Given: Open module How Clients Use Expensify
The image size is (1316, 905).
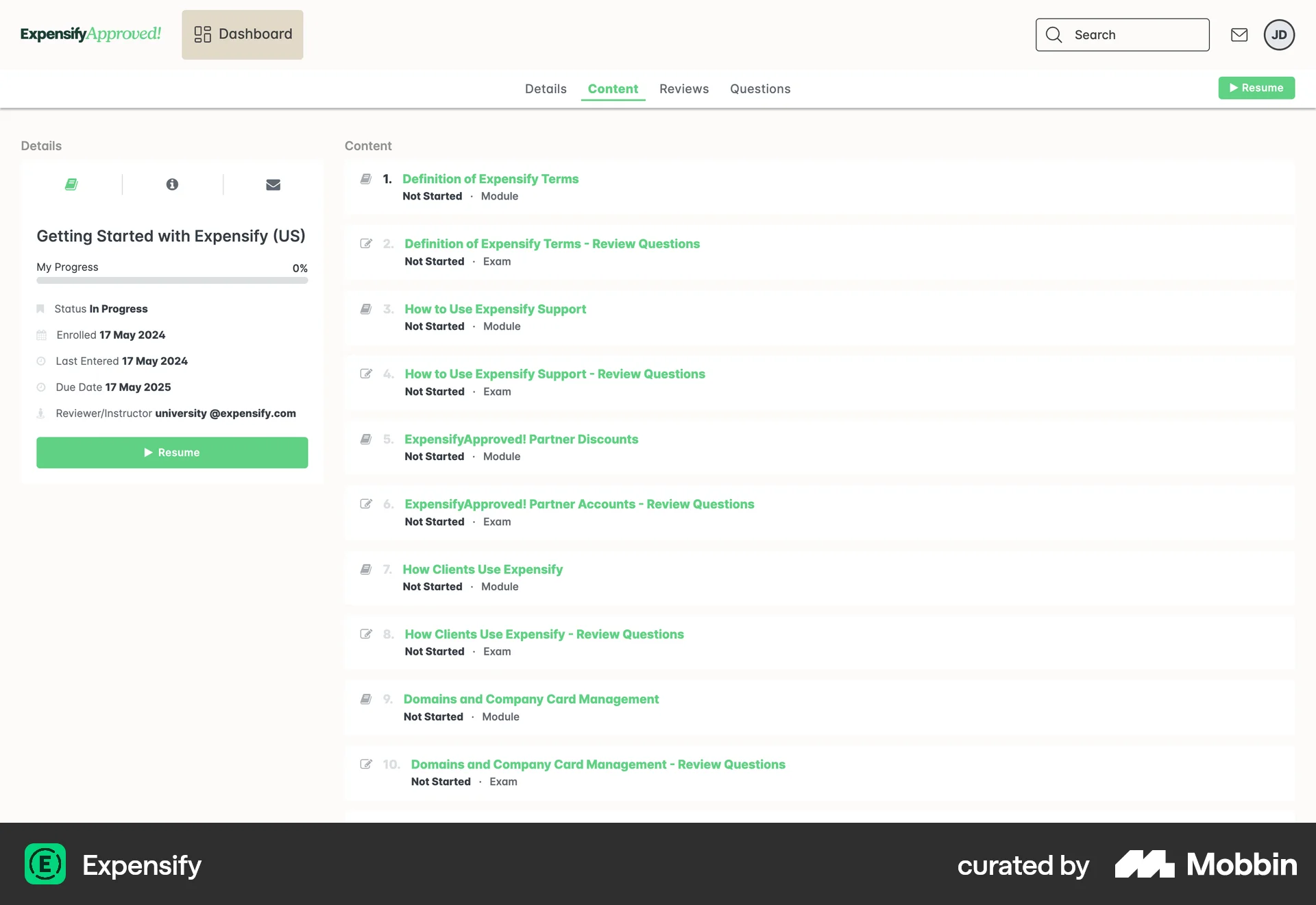Looking at the screenshot, I should 482,569.
